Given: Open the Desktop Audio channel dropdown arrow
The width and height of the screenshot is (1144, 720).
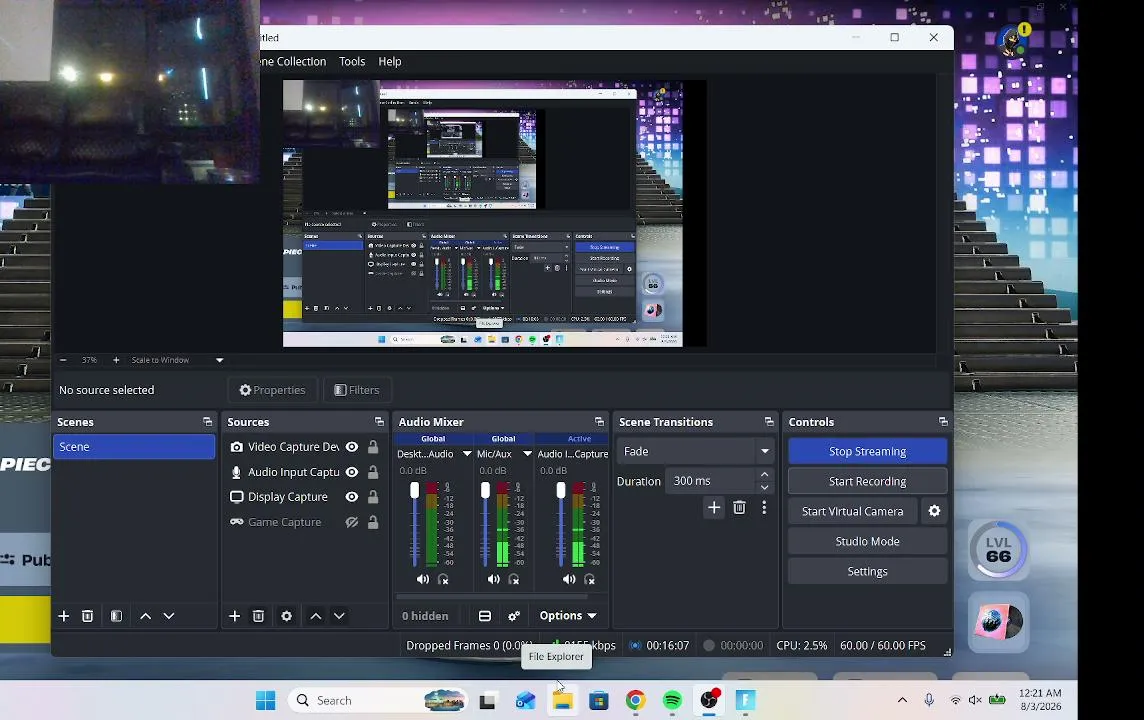Looking at the screenshot, I should pyautogui.click(x=467, y=454).
